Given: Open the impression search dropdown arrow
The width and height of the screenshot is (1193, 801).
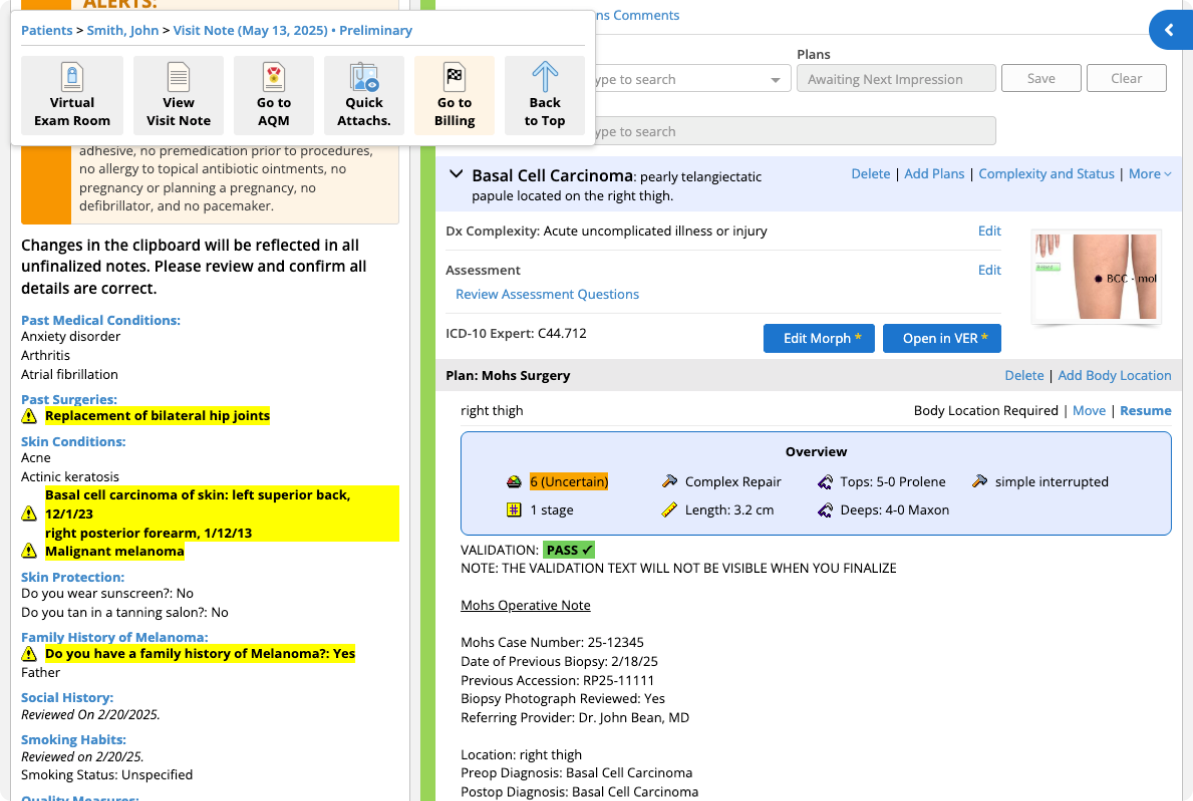Looking at the screenshot, I should [775, 80].
